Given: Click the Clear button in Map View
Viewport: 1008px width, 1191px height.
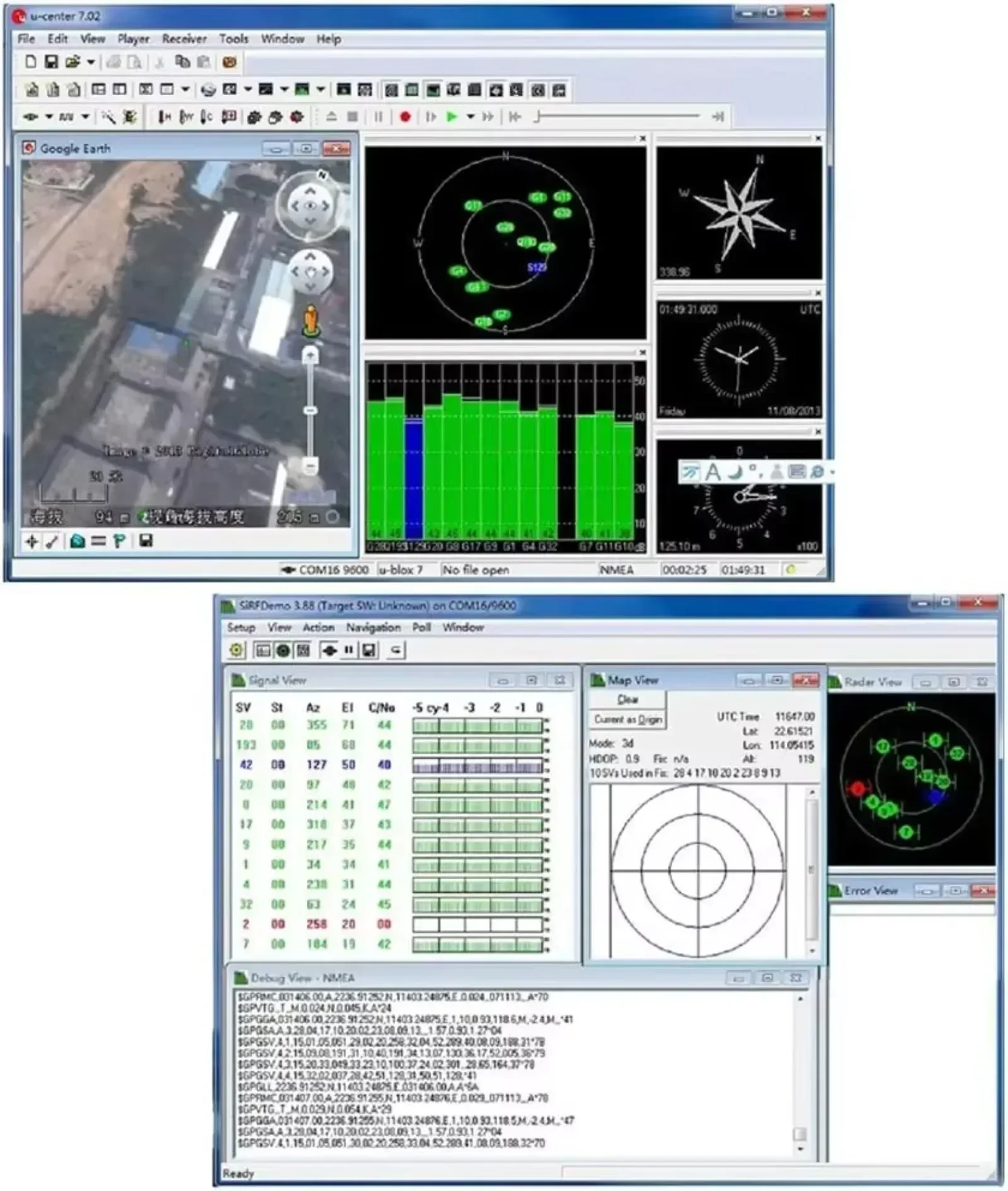Looking at the screenshot, I should point(627,699).
